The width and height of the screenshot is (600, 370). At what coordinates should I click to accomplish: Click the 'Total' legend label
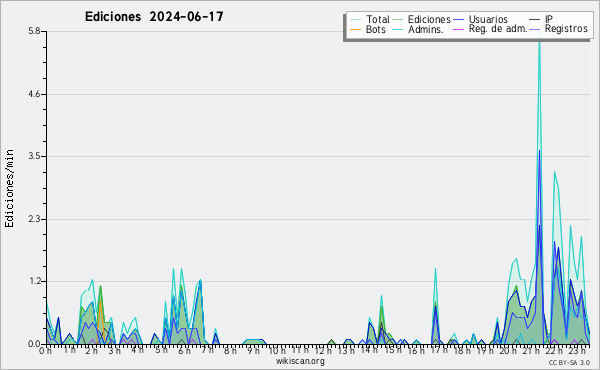(378, 19)
